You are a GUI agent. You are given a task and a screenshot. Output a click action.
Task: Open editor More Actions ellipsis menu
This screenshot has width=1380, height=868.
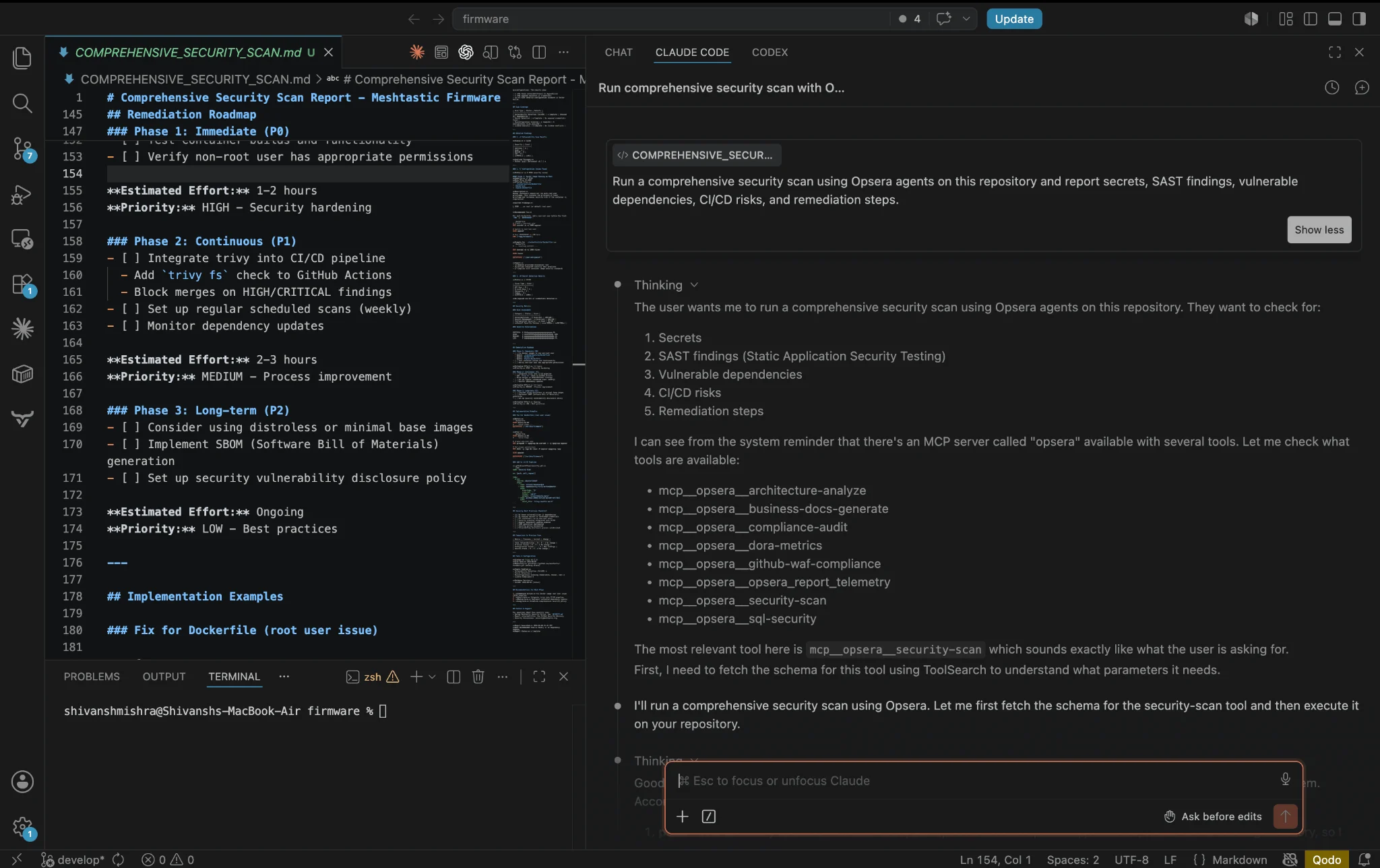(x=563, y=52)
